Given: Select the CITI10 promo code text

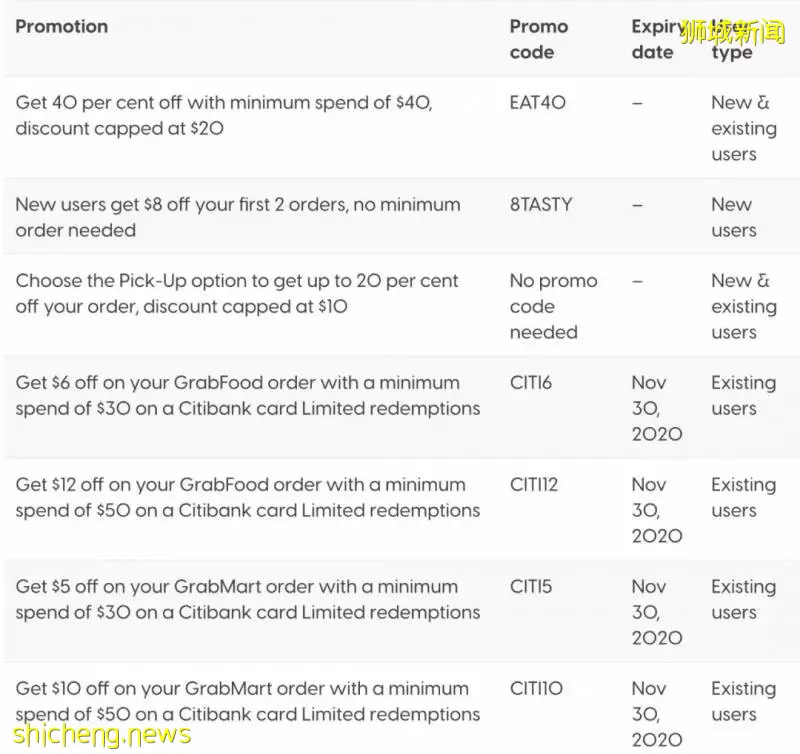Looking at the screenshot, I should tap(536, 689).
